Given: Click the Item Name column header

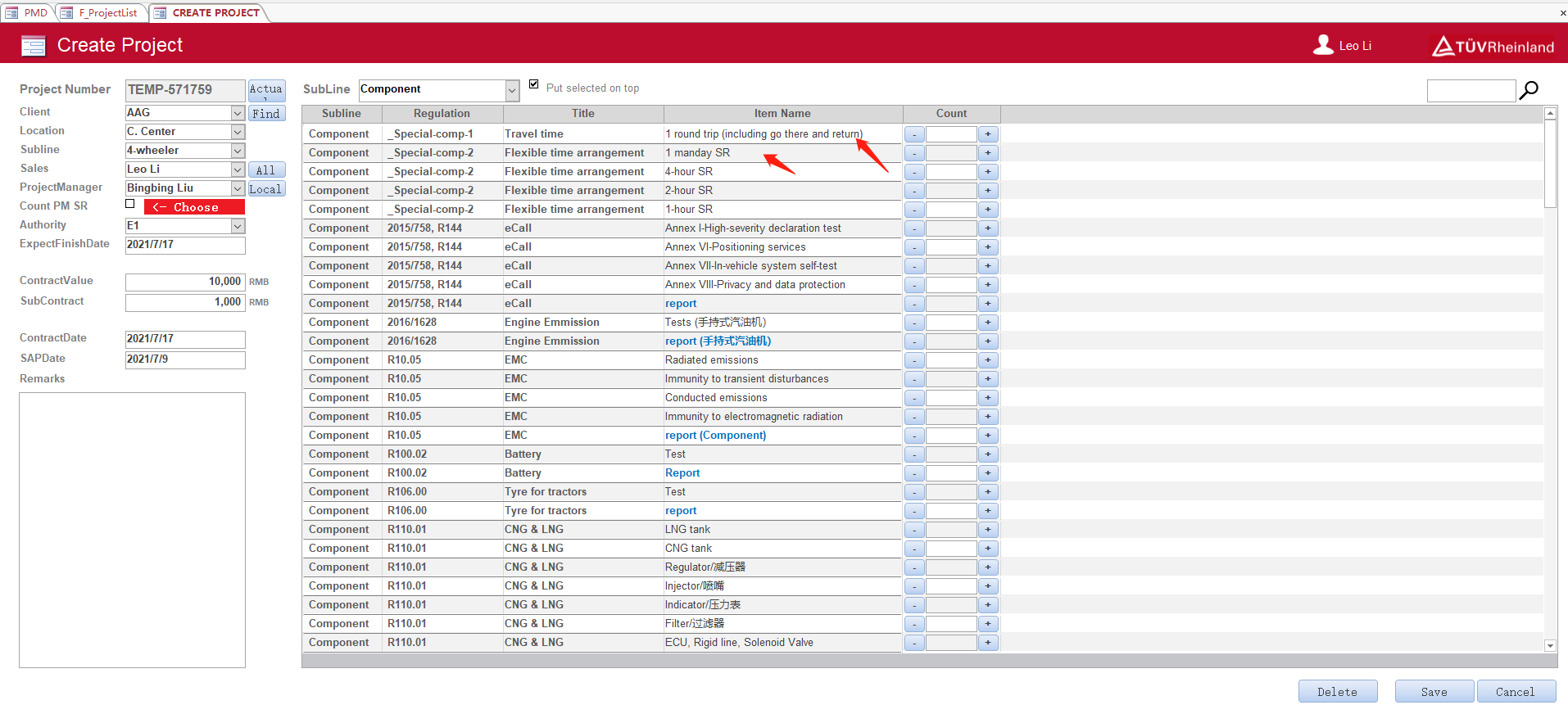Looking at the screenshot, I should pyautogui.click(x=782, y=114).
